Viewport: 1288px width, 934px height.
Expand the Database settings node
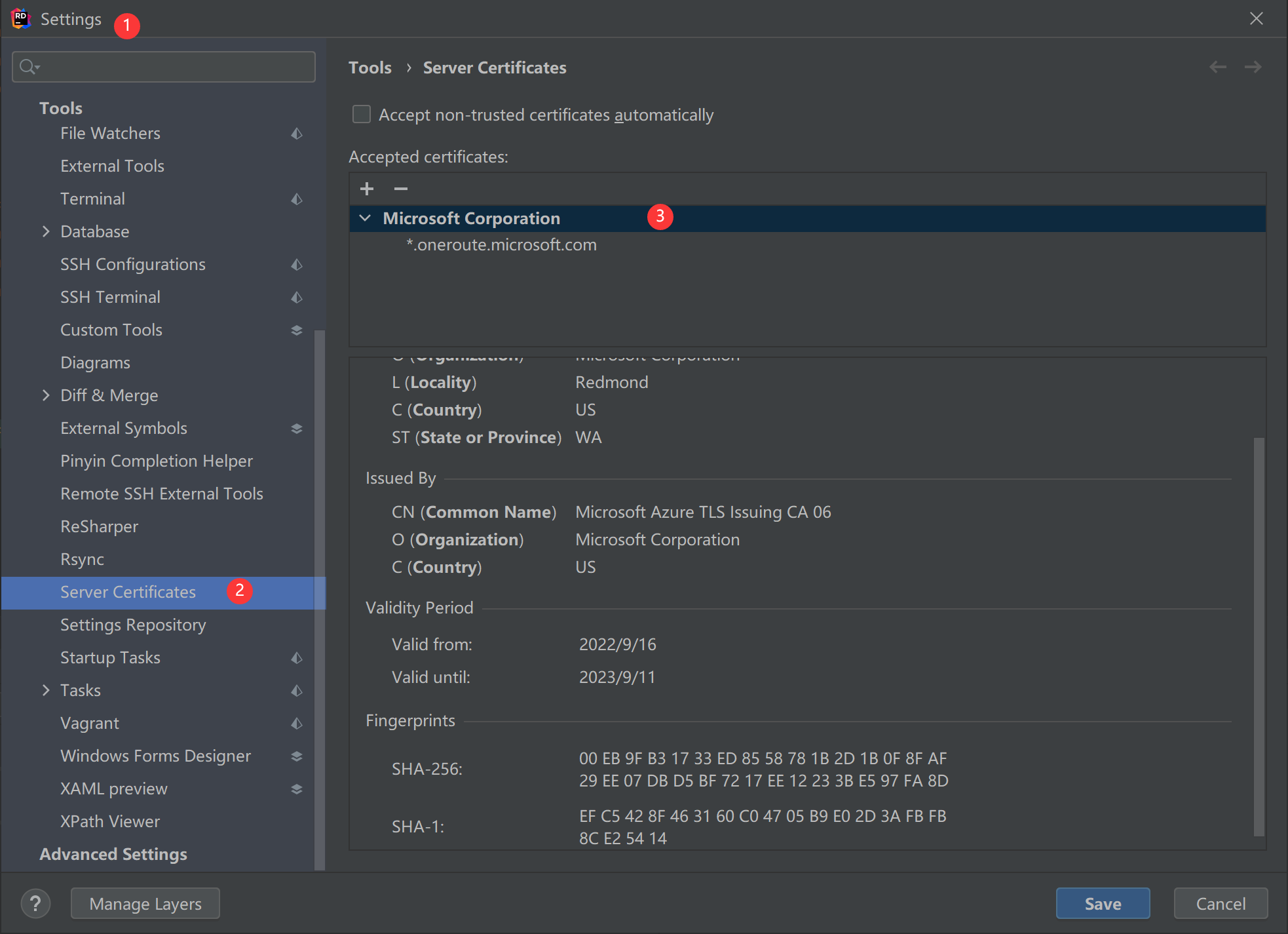[46, 231]
